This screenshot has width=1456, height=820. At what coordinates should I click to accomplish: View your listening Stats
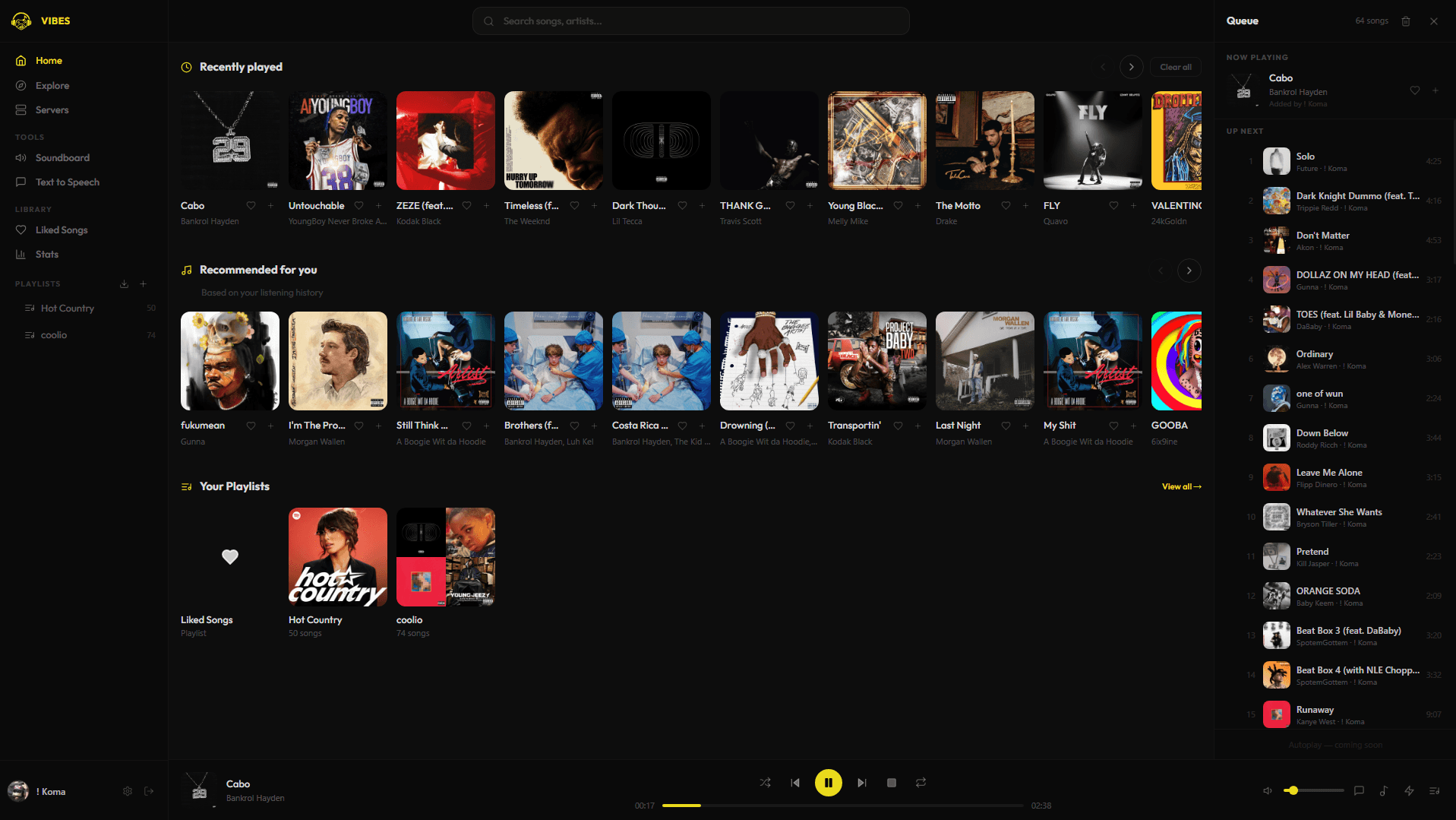pyautogui.click(x=46, y=254)
